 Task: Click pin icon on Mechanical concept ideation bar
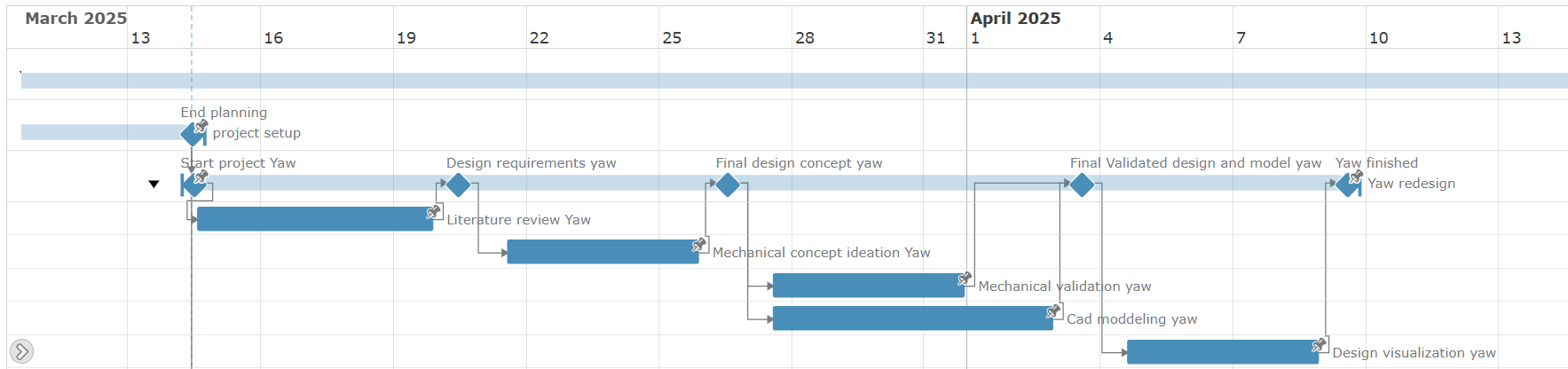point(699,244)
